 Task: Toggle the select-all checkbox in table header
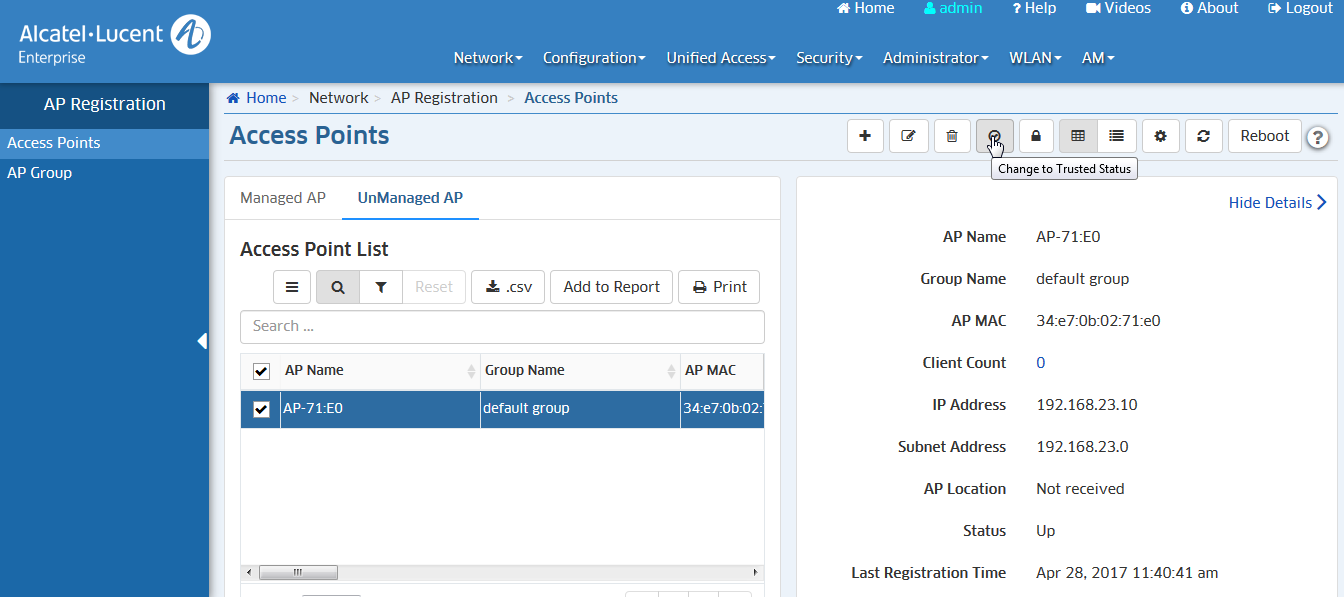tap(261, 371)
